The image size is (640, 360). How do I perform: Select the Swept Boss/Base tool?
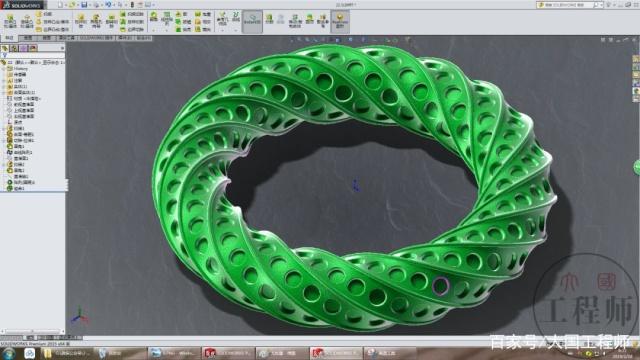coord(43,14)
